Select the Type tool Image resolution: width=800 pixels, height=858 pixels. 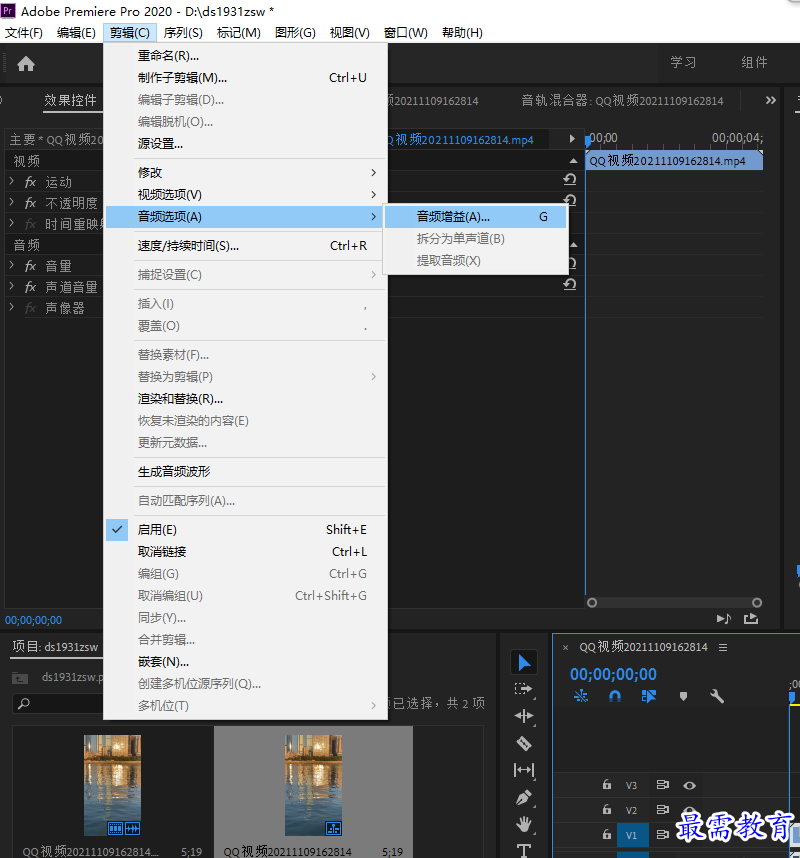(x=524, y=850)
